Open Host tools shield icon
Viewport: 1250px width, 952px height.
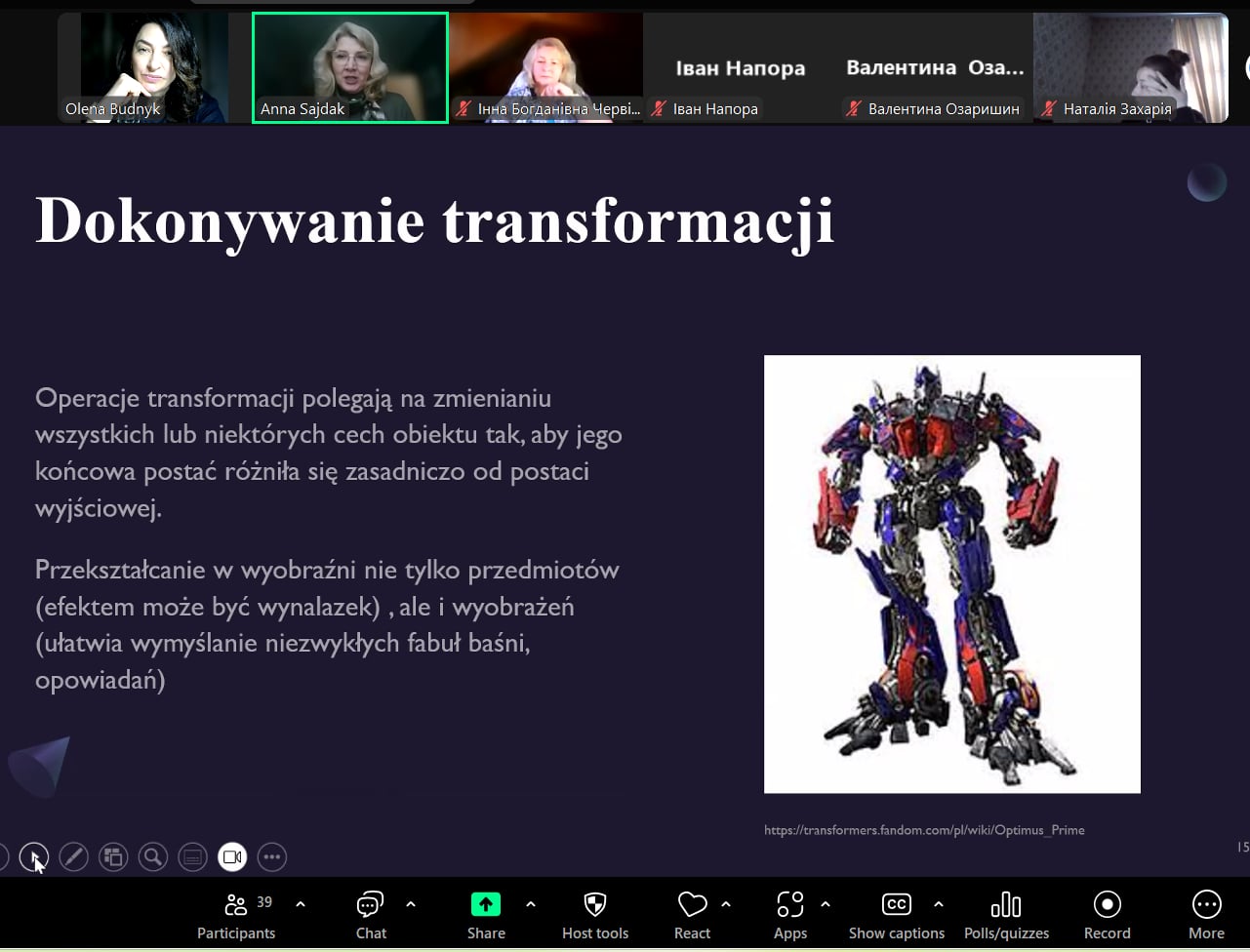coord(595,916)
